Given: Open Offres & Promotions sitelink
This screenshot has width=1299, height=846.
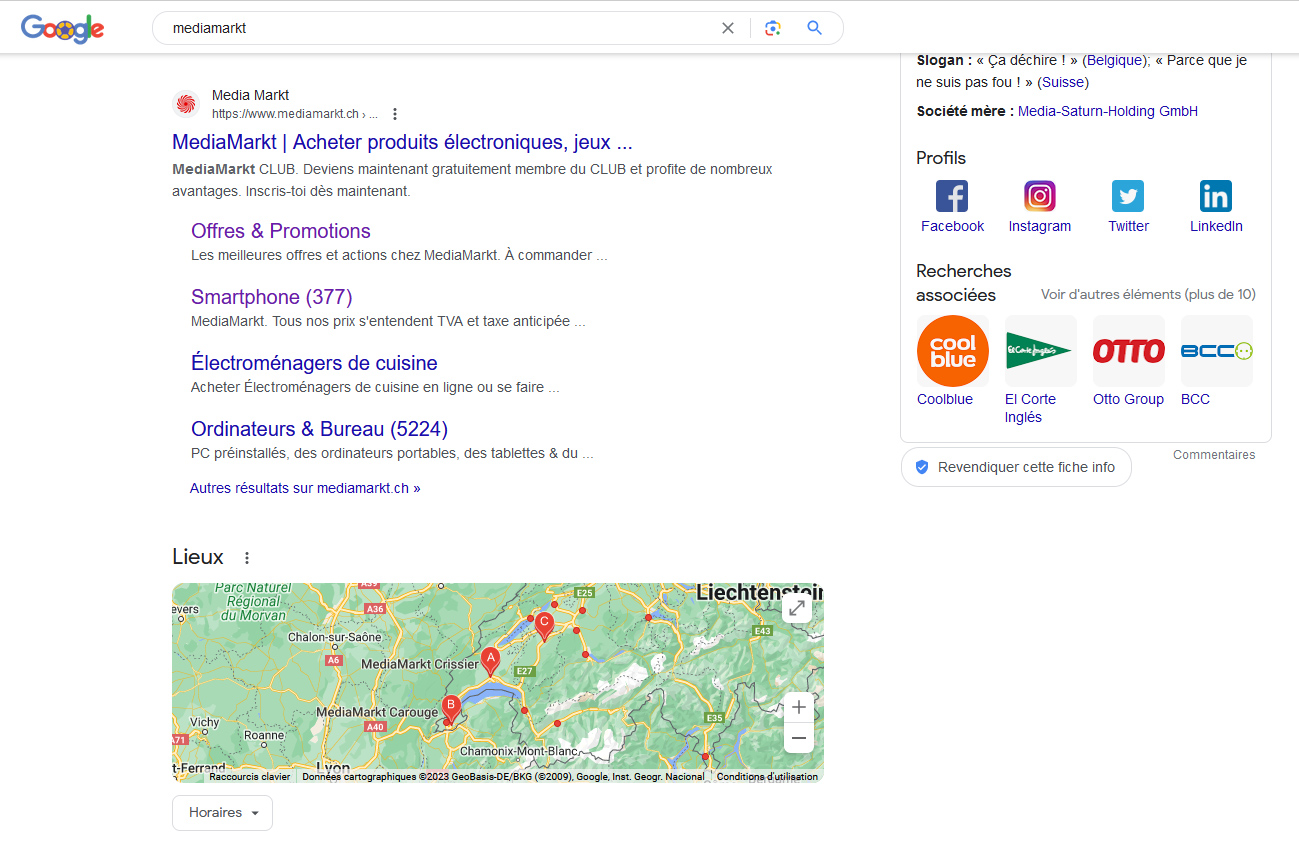Looking at the screenshot, I should [281, 231].
